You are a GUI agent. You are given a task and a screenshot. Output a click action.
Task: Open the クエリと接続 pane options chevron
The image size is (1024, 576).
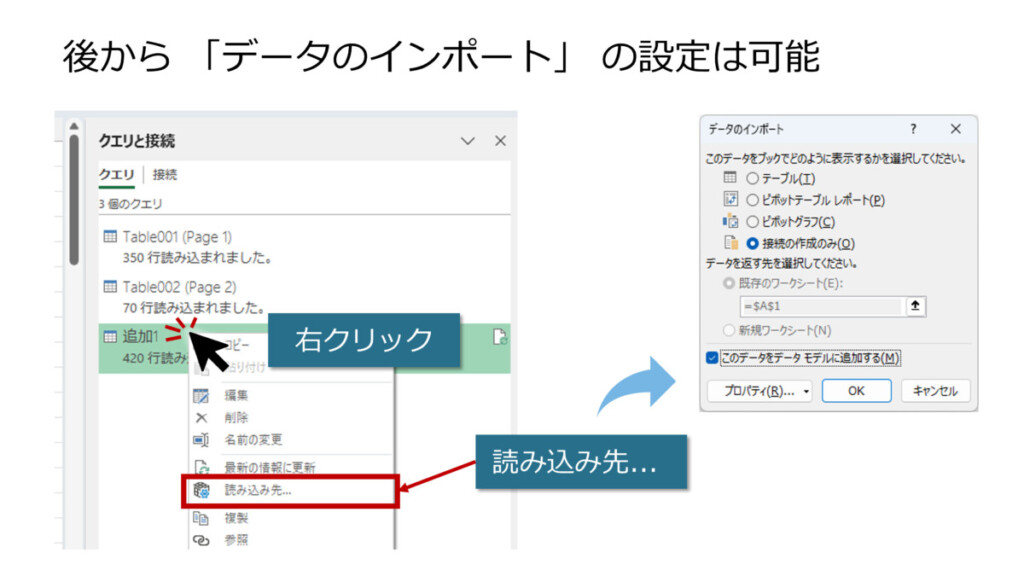tap(467, 142)
